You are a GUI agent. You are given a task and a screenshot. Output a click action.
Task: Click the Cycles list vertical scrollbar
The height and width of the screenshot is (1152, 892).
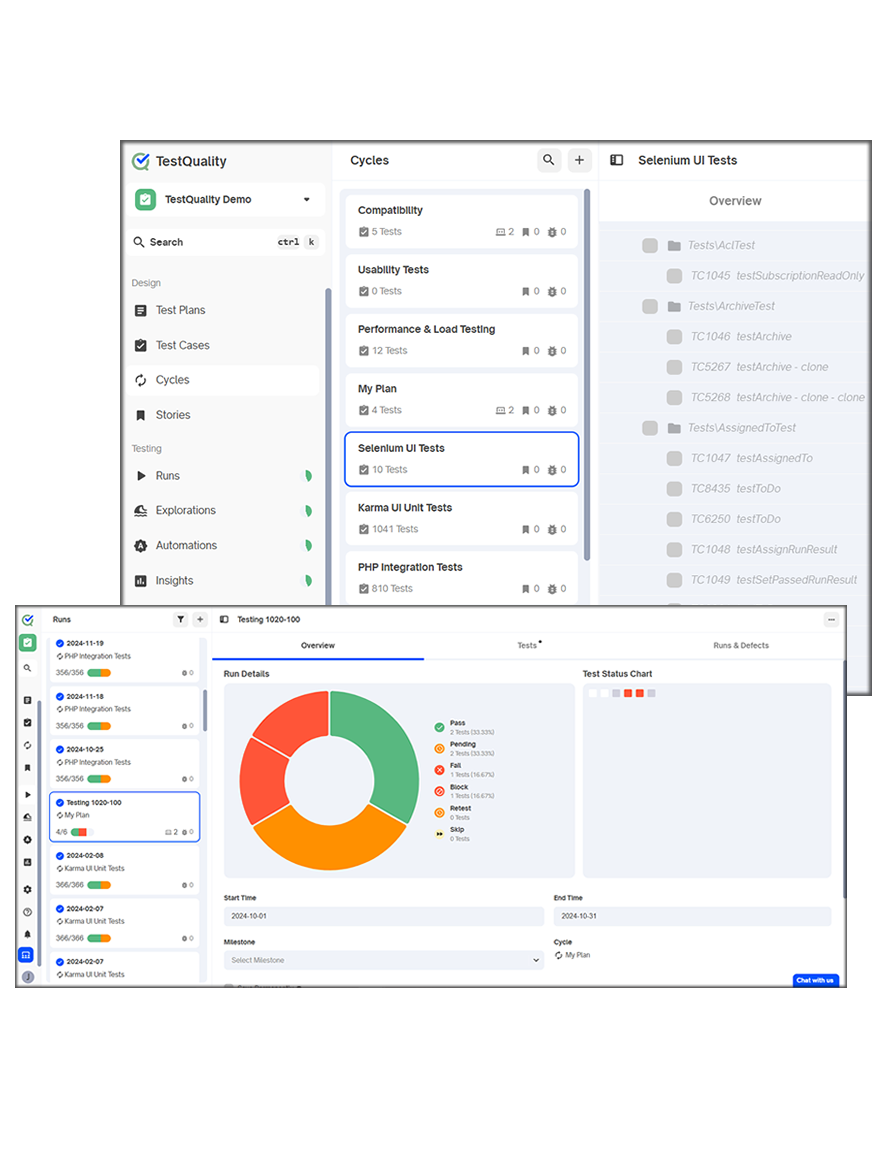[586, 375]
